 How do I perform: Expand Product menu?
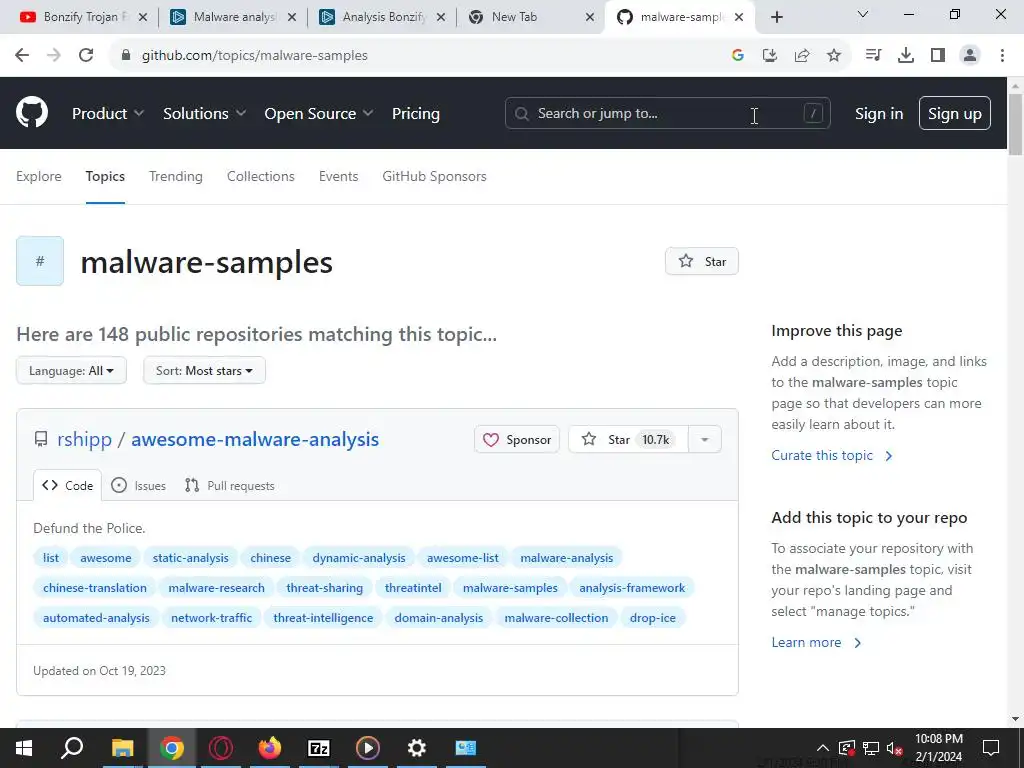click(108, 114)
